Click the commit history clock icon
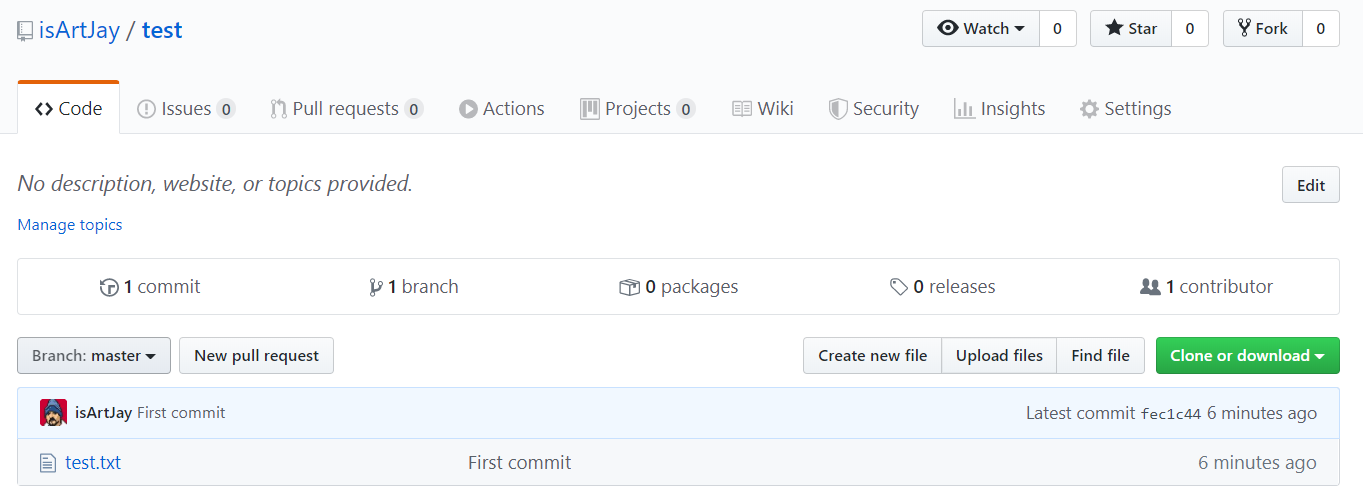The image size is (1363, 499). tap(109, 288)
